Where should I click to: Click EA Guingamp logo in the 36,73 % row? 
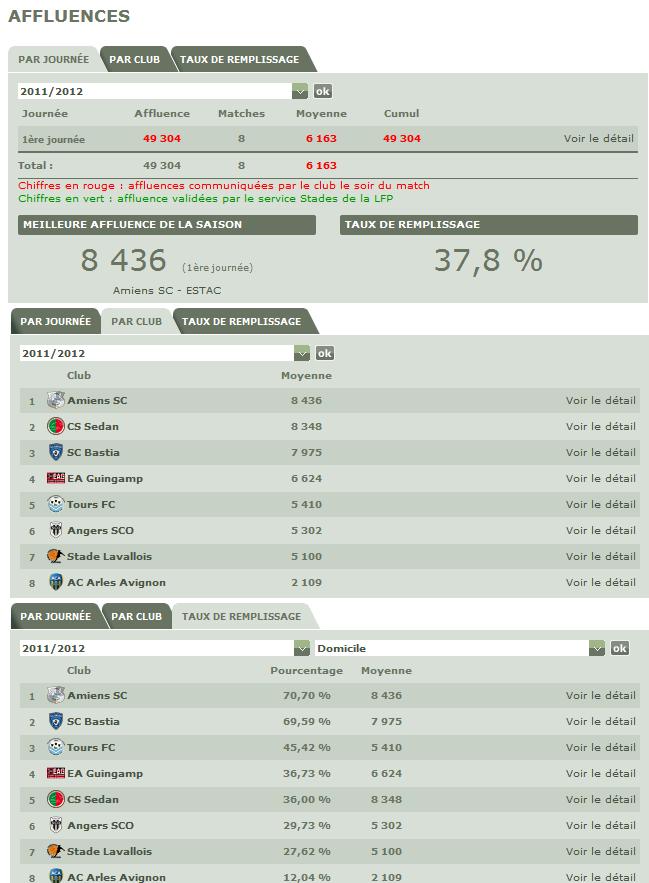point(56,773)
